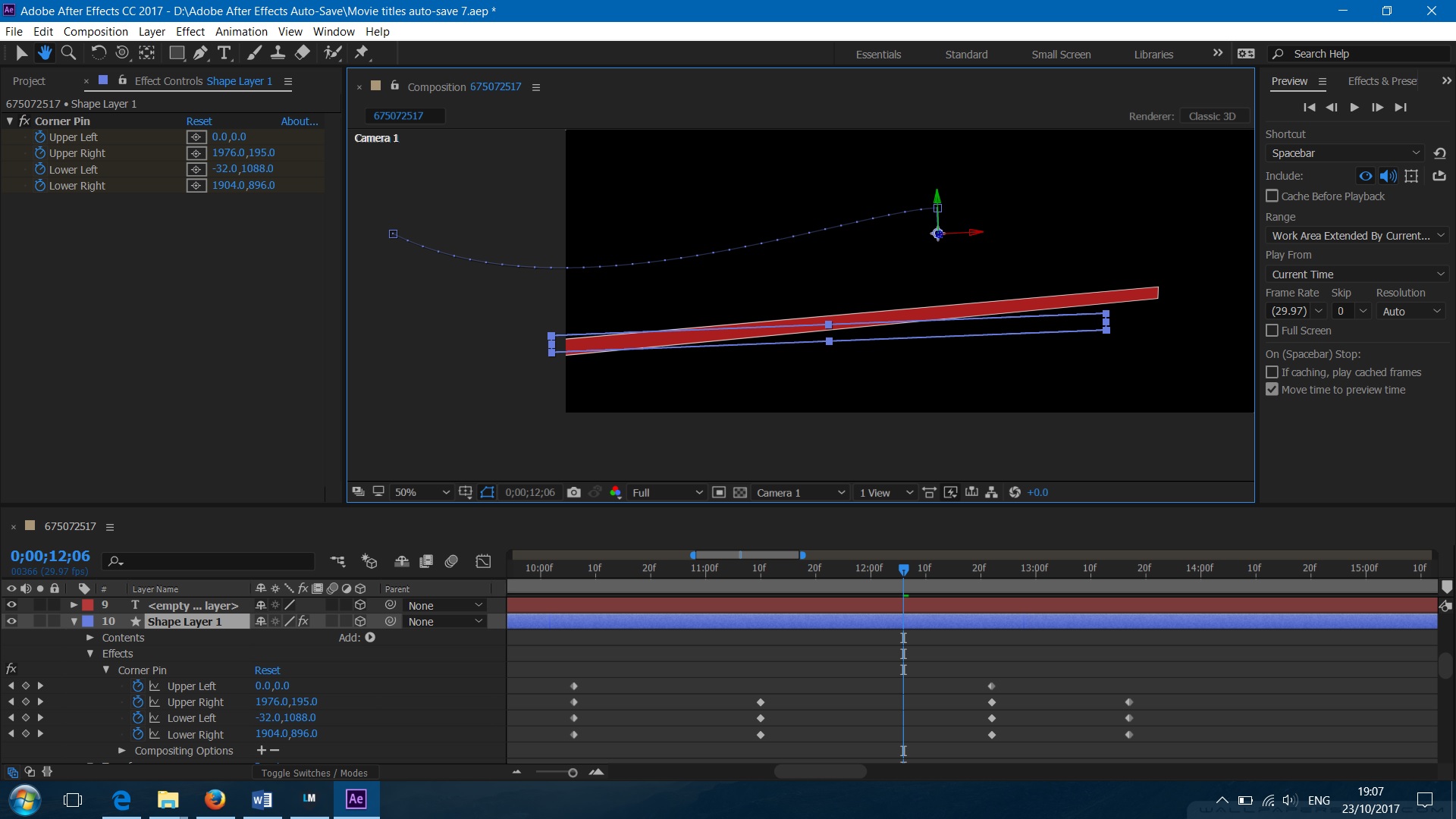The height and width of the screenshot is (819, 1456).
Task: Switch to the Effects & Presets tab
Action: 1382,81
